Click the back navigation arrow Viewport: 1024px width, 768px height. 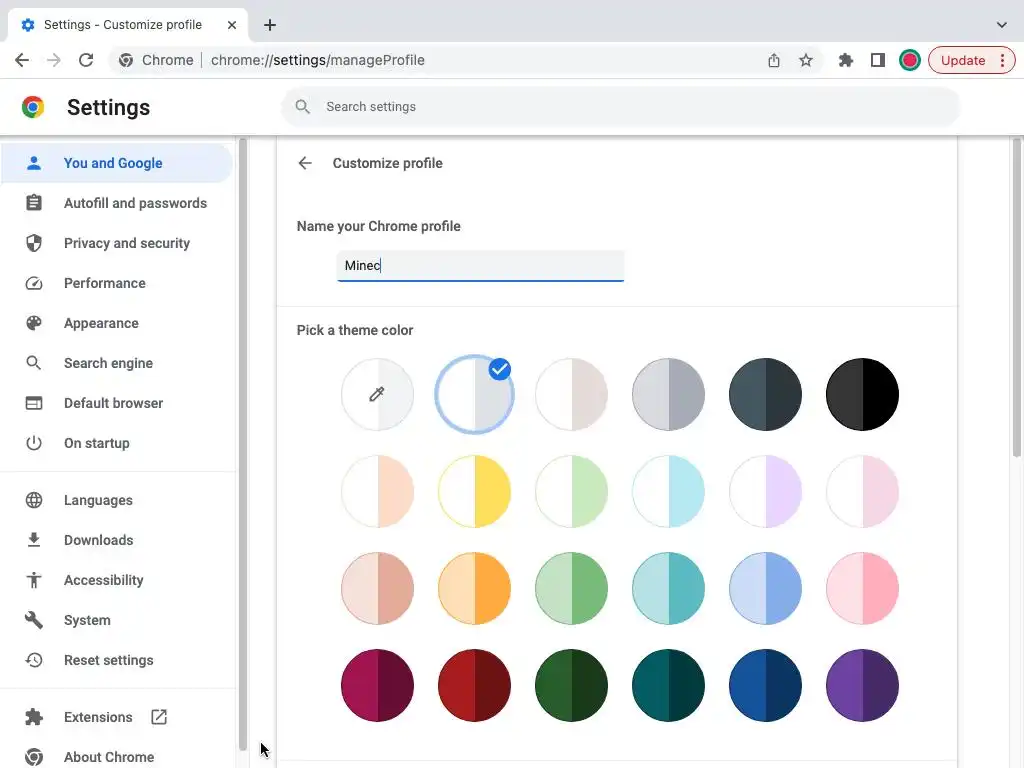coord(22,60)
